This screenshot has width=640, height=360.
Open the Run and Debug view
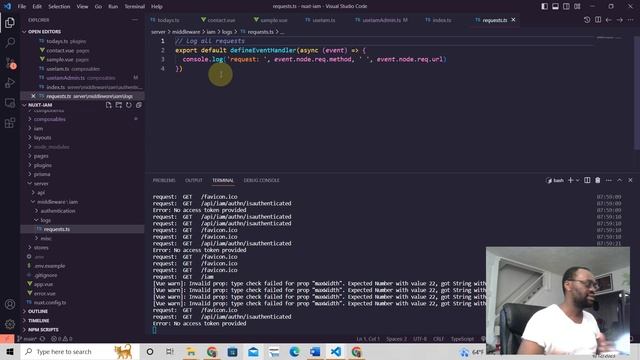coord(10,83)
